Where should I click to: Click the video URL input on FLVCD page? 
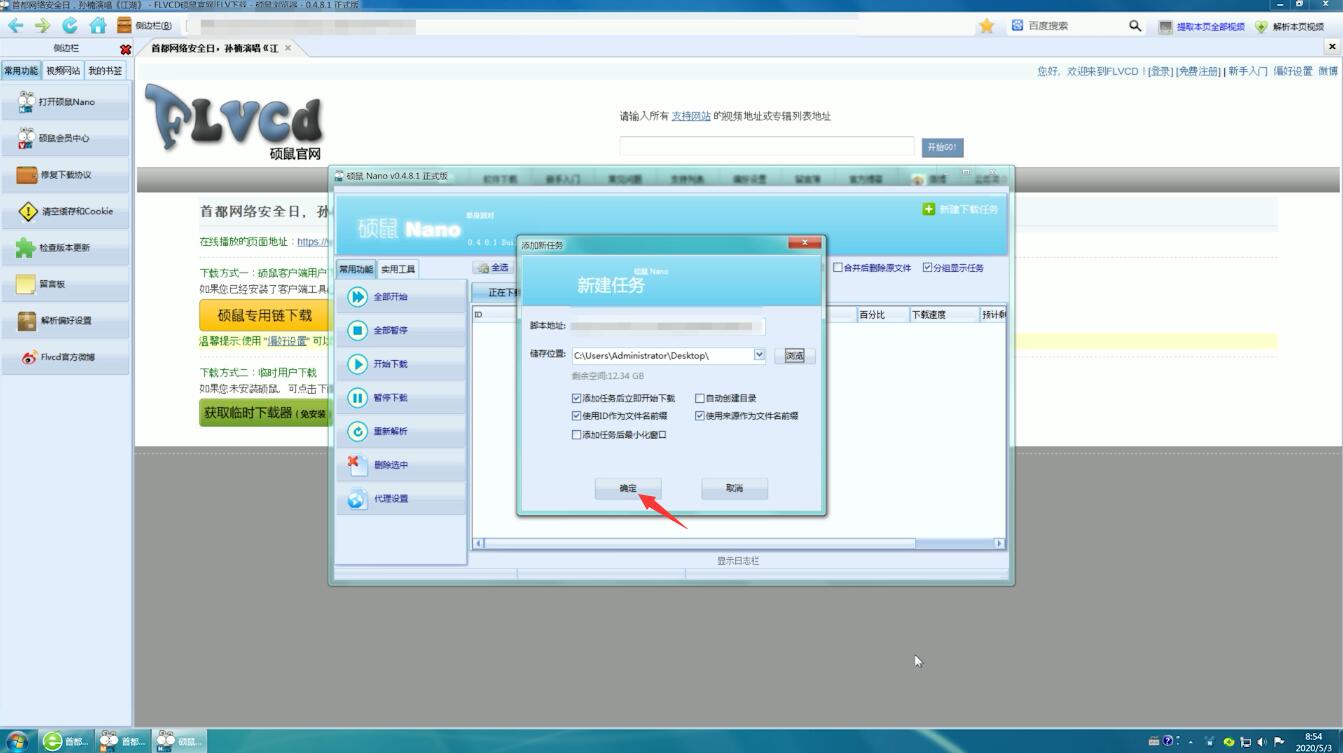(x=766, y=146)
